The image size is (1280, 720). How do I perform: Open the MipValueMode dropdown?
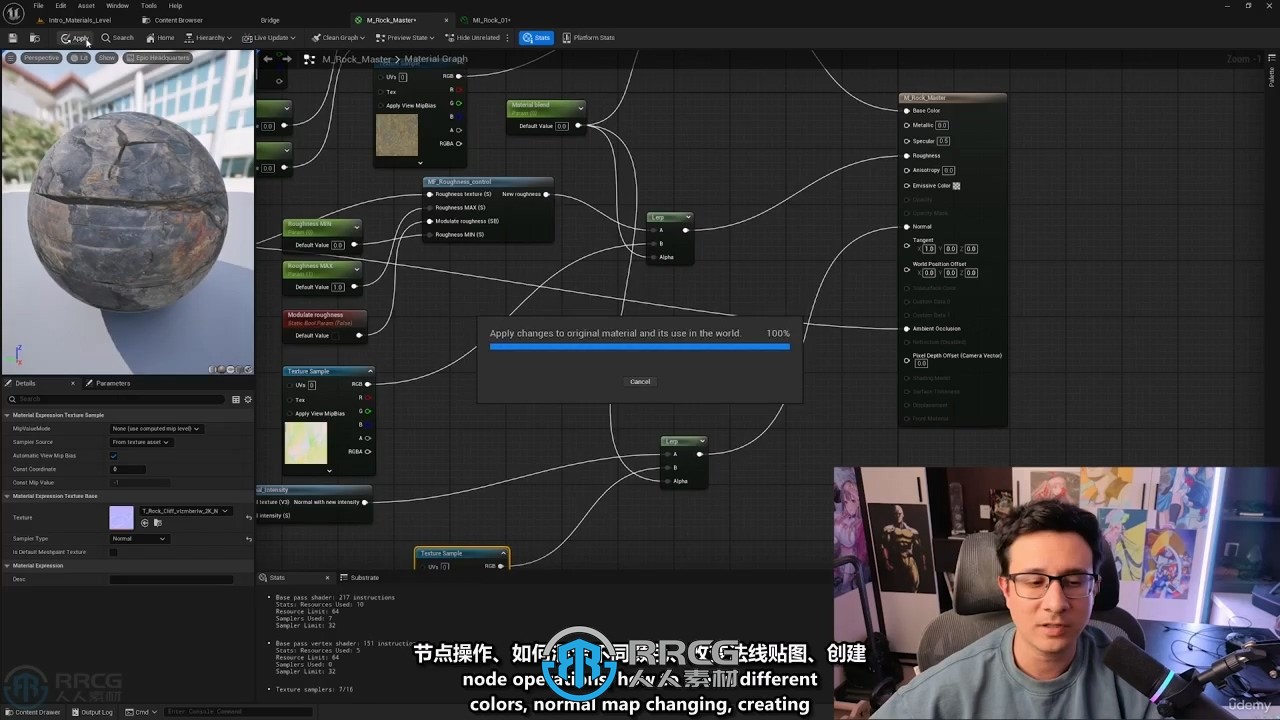156,428
